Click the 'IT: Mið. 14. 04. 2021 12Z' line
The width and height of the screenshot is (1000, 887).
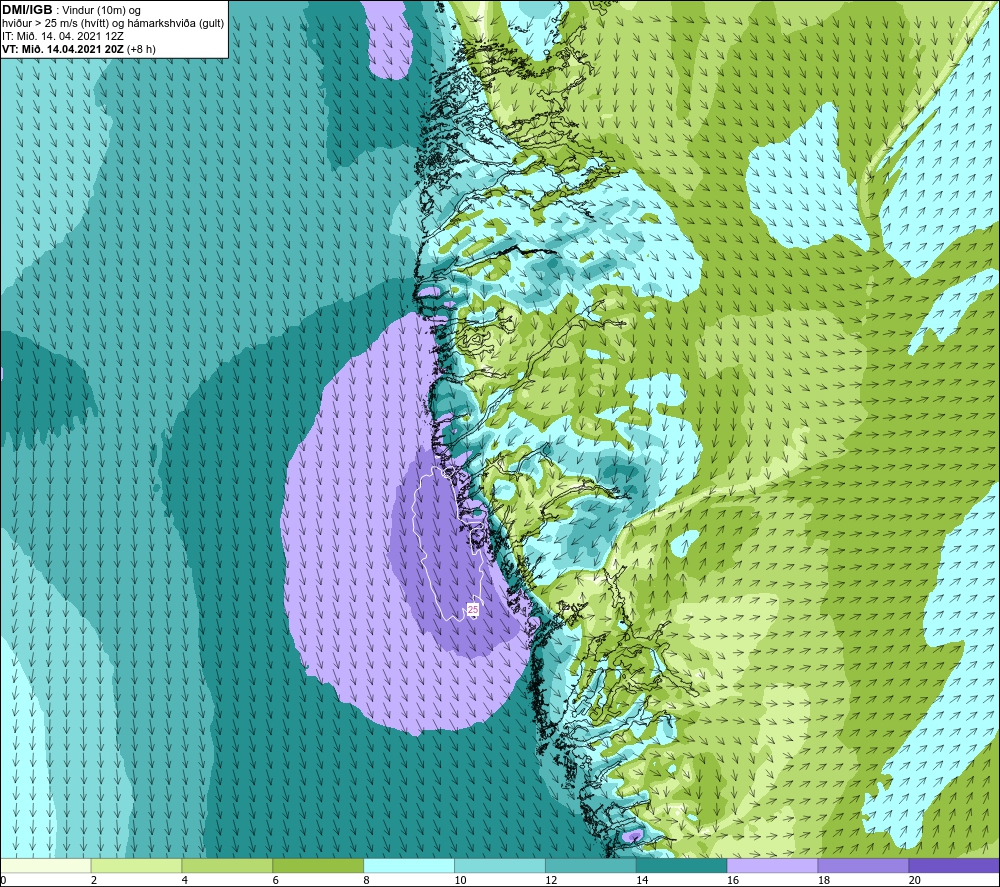[x=62, y=36]
